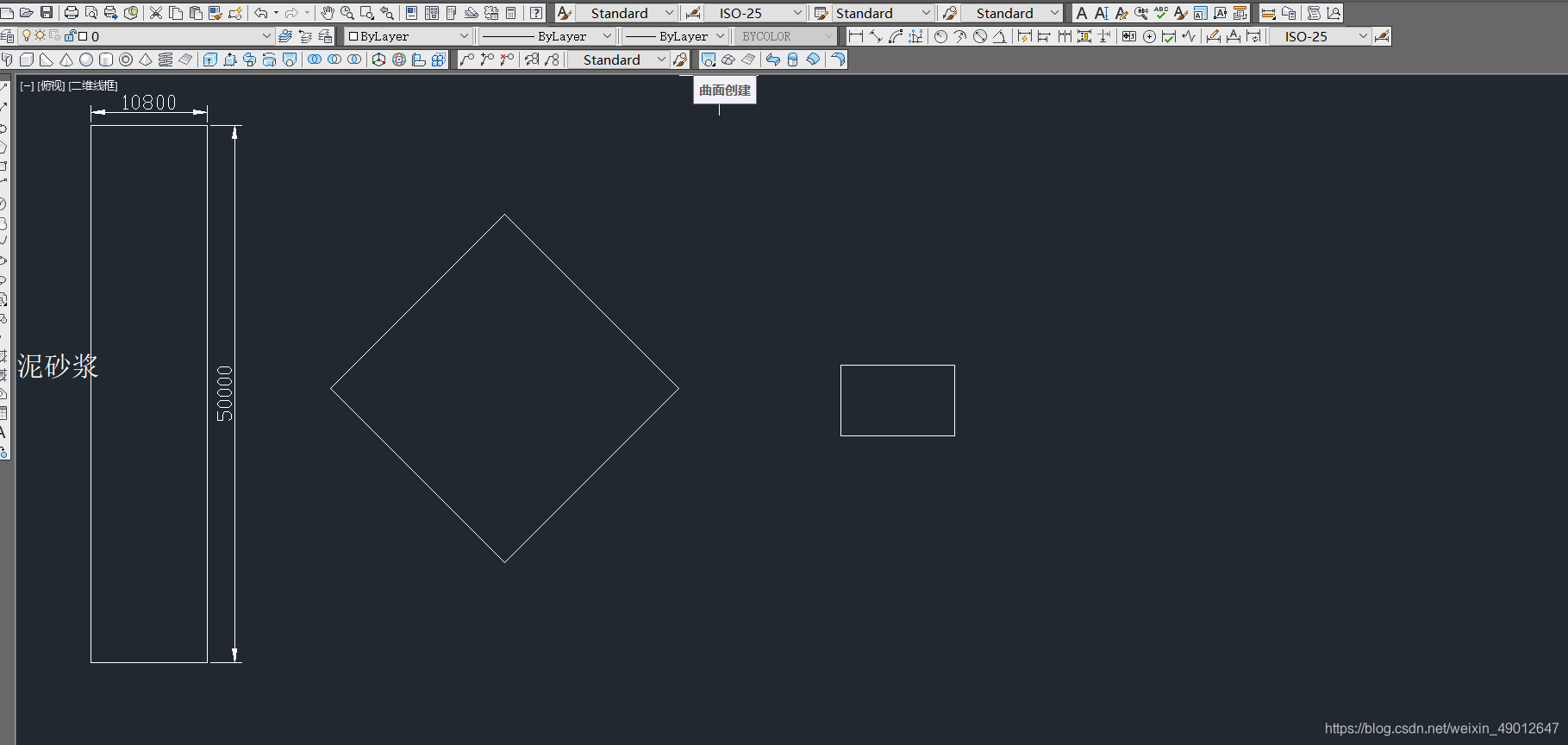This screenshot has height=745, width=1568.
Task: Open the Measure Distance tool
Action: tap(1268, 13)
